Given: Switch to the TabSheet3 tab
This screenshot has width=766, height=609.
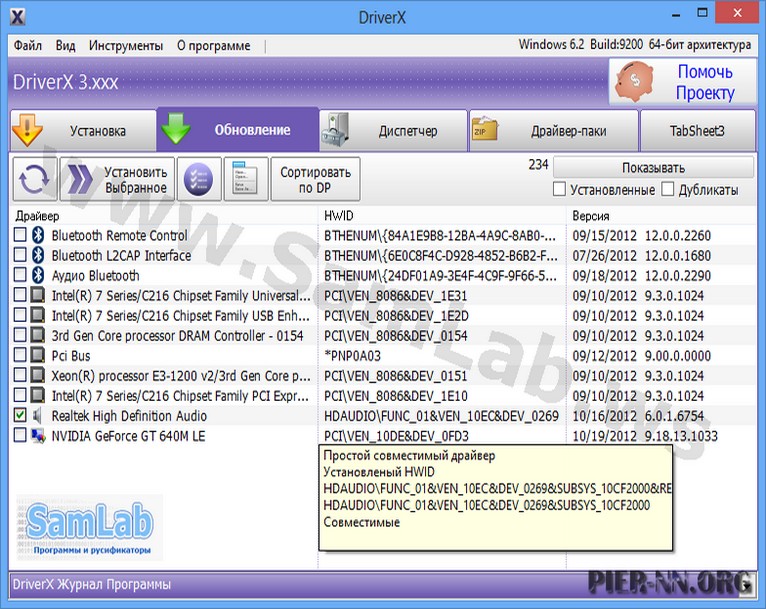Looking at the screenshot, I should click(x=698, y=130).
